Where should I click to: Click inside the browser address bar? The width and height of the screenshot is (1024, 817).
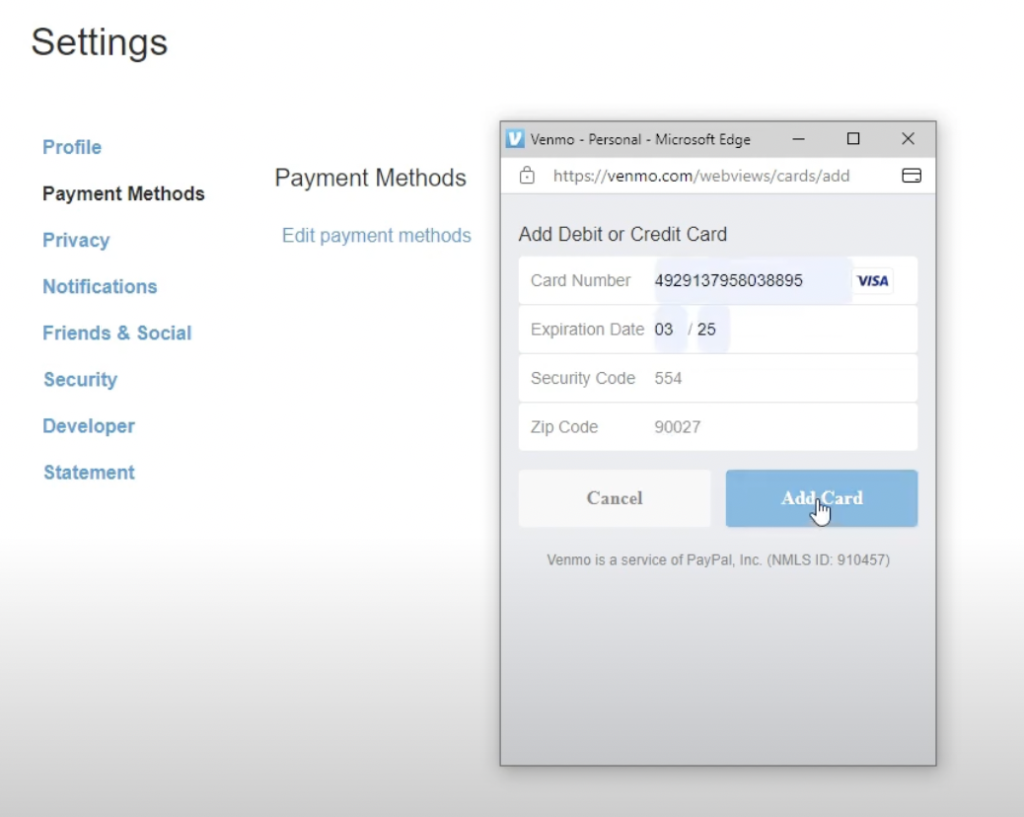pyautogui.click(x=700, y=175)
